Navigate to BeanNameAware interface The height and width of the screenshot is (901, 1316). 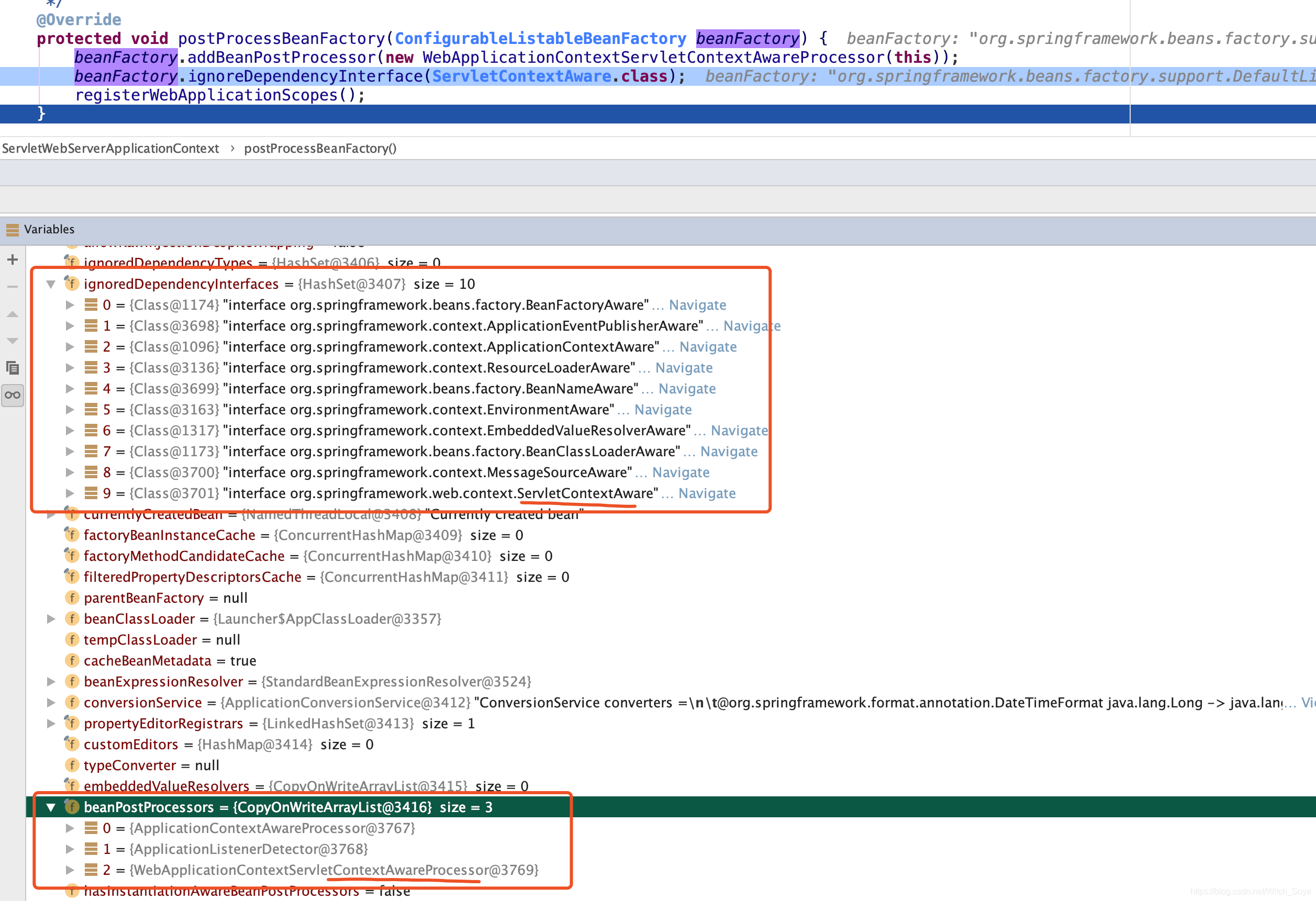click(687, 389)
